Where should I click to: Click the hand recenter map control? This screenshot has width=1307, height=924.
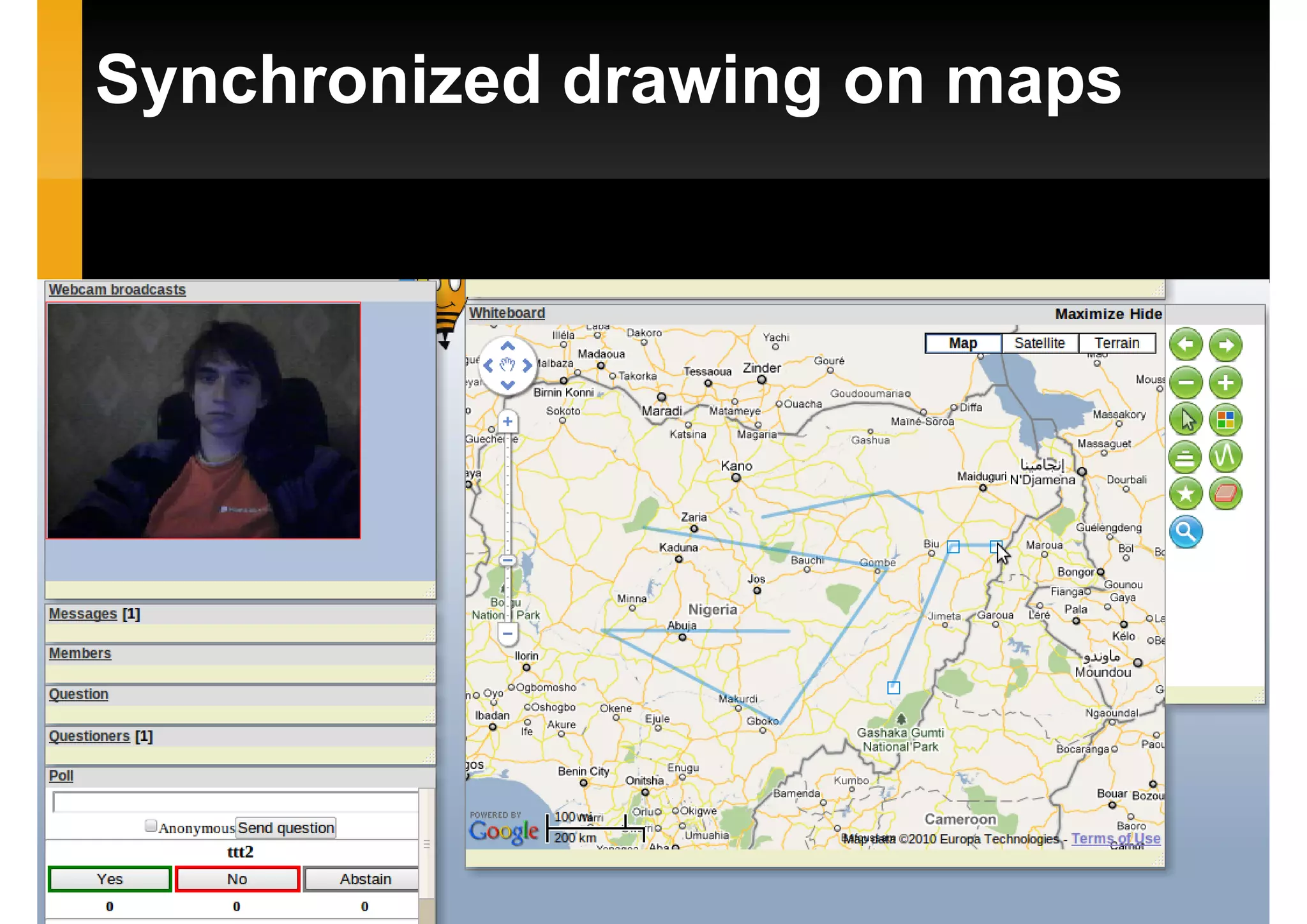point(507,366)
